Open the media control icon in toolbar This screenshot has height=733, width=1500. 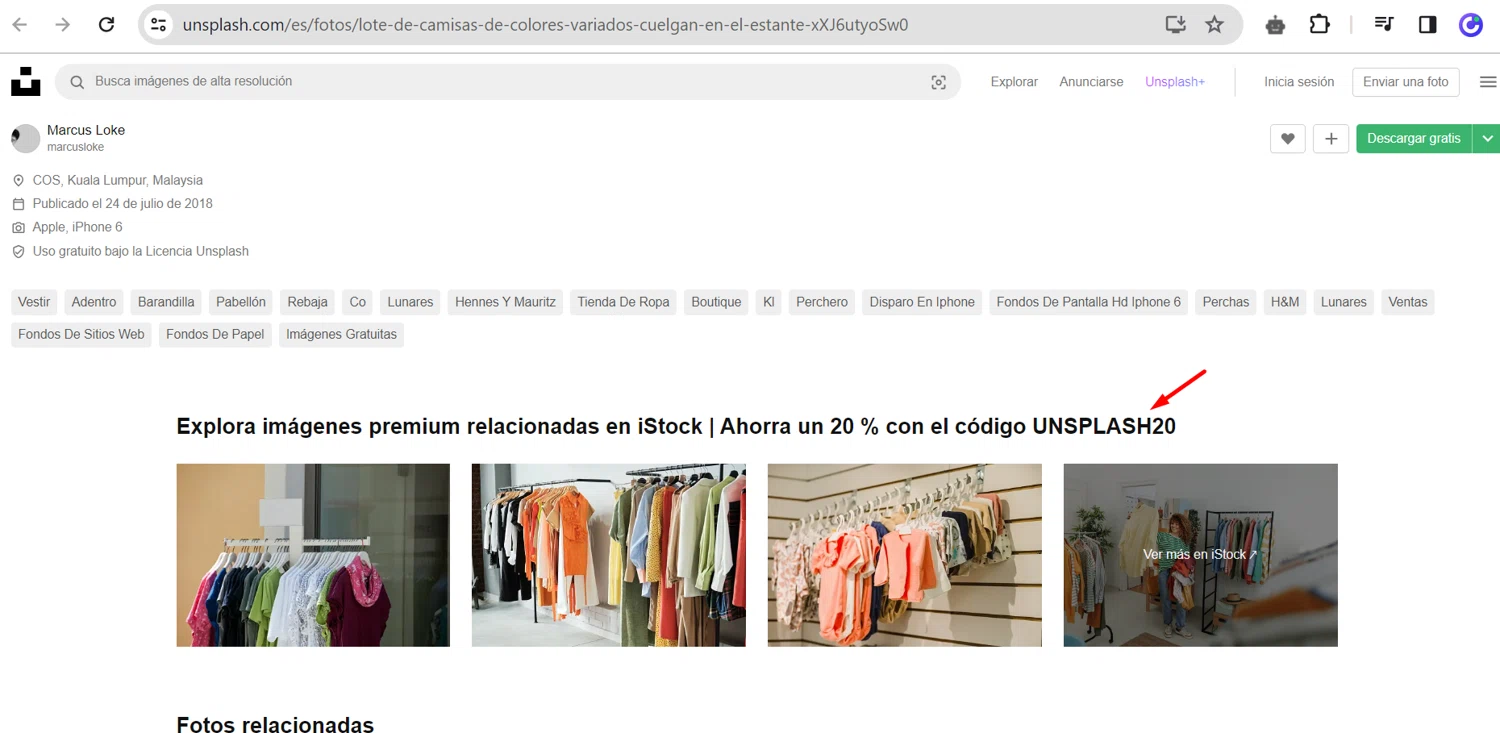(1384, 25)
